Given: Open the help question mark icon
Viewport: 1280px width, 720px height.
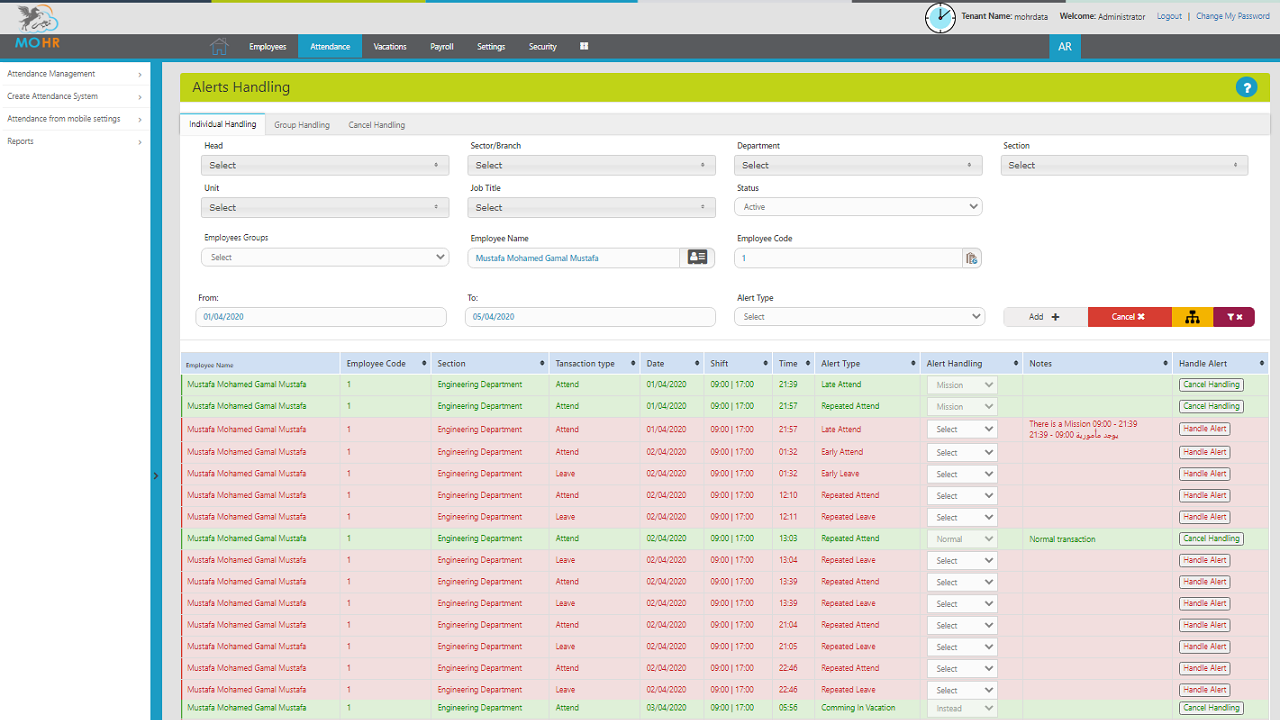Looking at the screenshot, I should click(x=1246, y=87).
